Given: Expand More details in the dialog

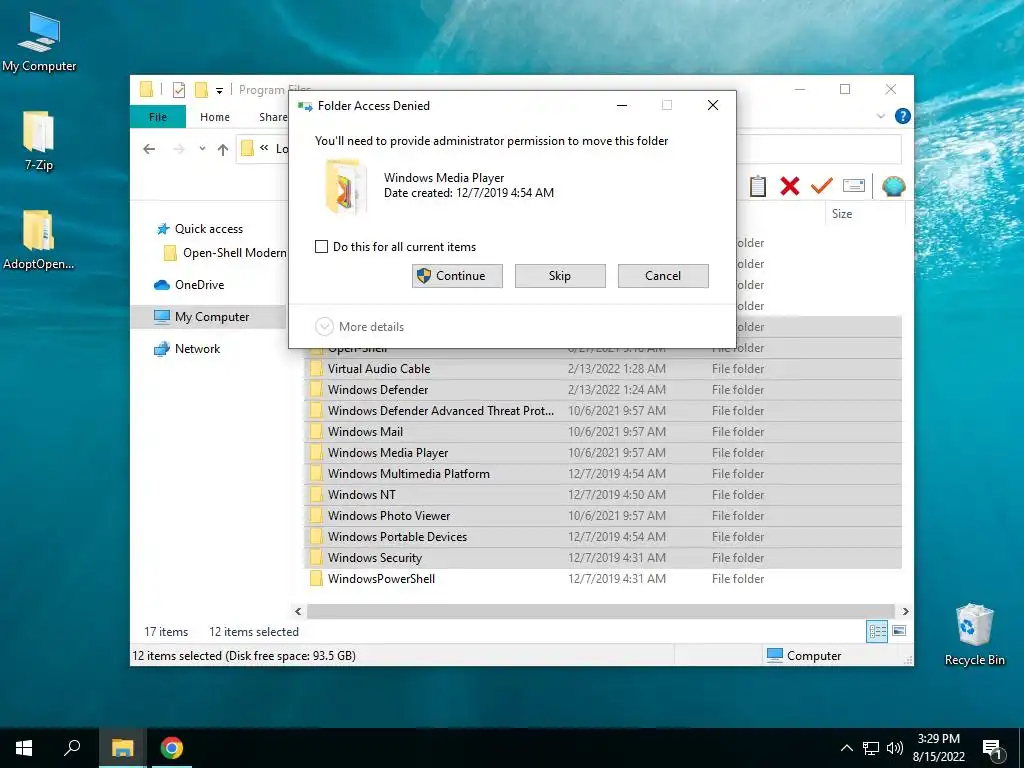Looking at the screenshot, I should tap(360, 327).
